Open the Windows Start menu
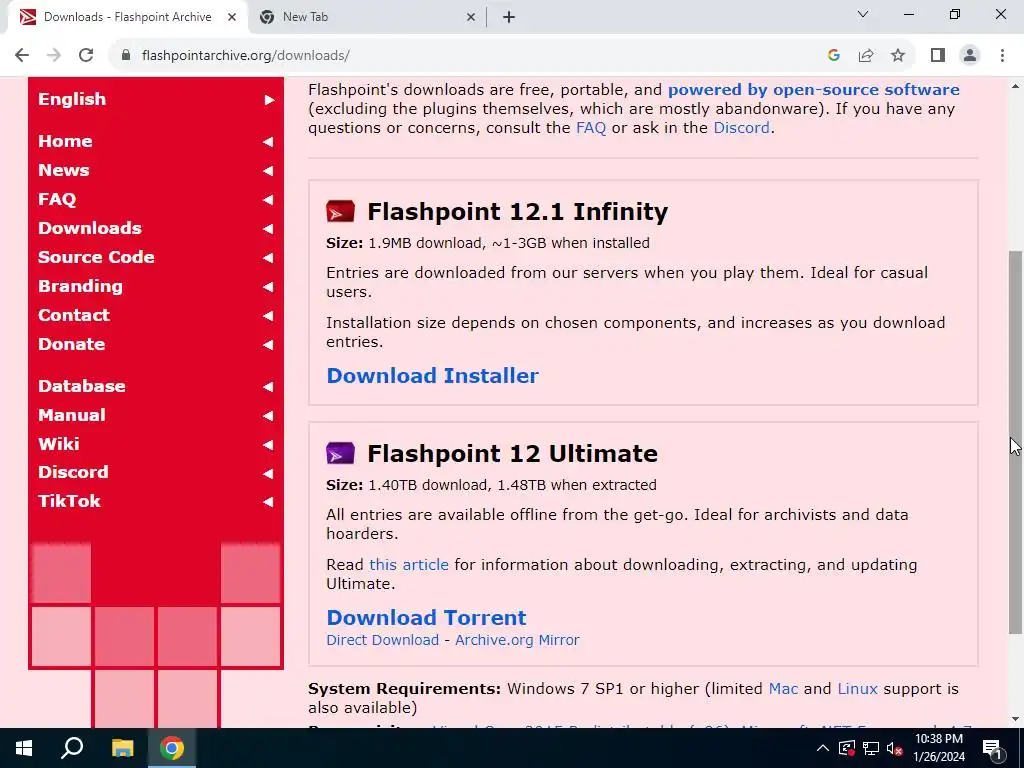 (24, 748)
